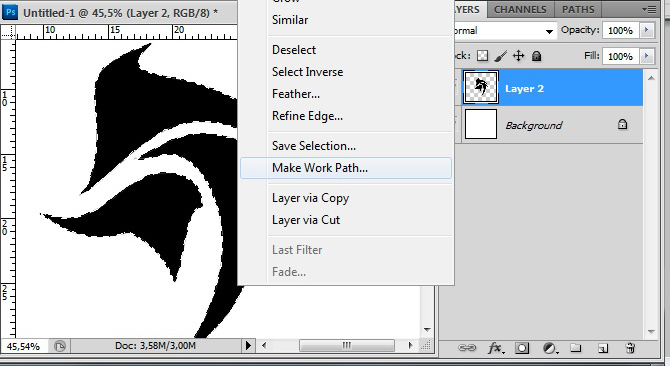Click the horizontal scrollbar left arrow

coord(264,345)
